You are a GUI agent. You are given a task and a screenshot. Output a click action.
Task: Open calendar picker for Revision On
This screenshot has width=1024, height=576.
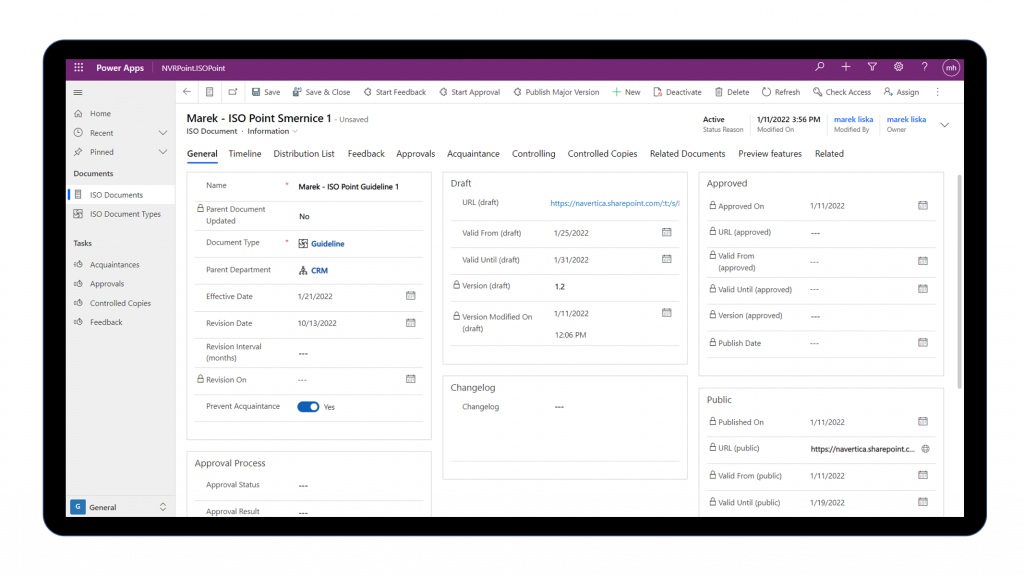411,379
